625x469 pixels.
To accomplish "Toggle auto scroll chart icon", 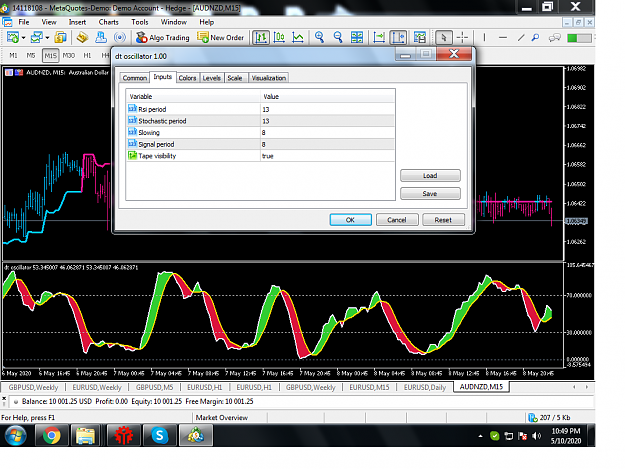I will (x=379, y=37).
